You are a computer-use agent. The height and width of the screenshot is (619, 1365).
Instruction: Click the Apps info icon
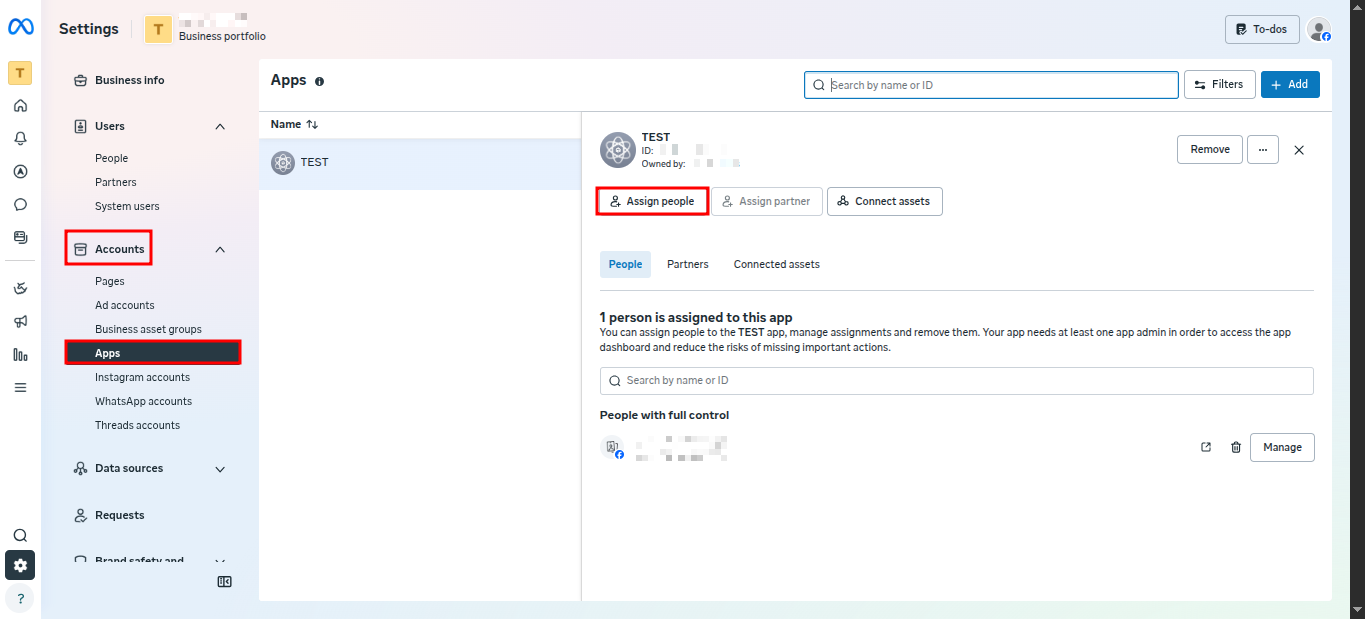320,82
